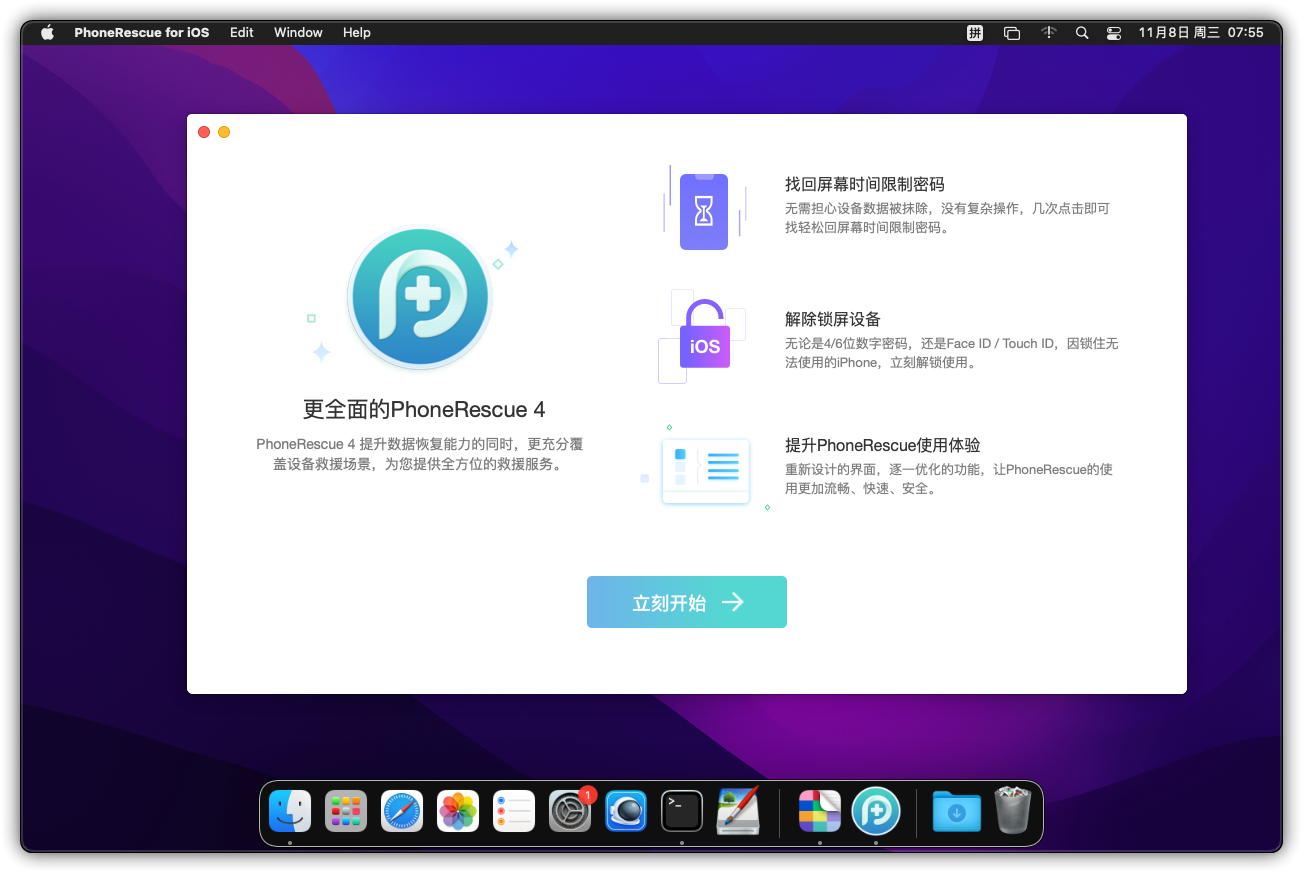
Task: Open Terminal from the dock
Action: [x=682, y=811]
